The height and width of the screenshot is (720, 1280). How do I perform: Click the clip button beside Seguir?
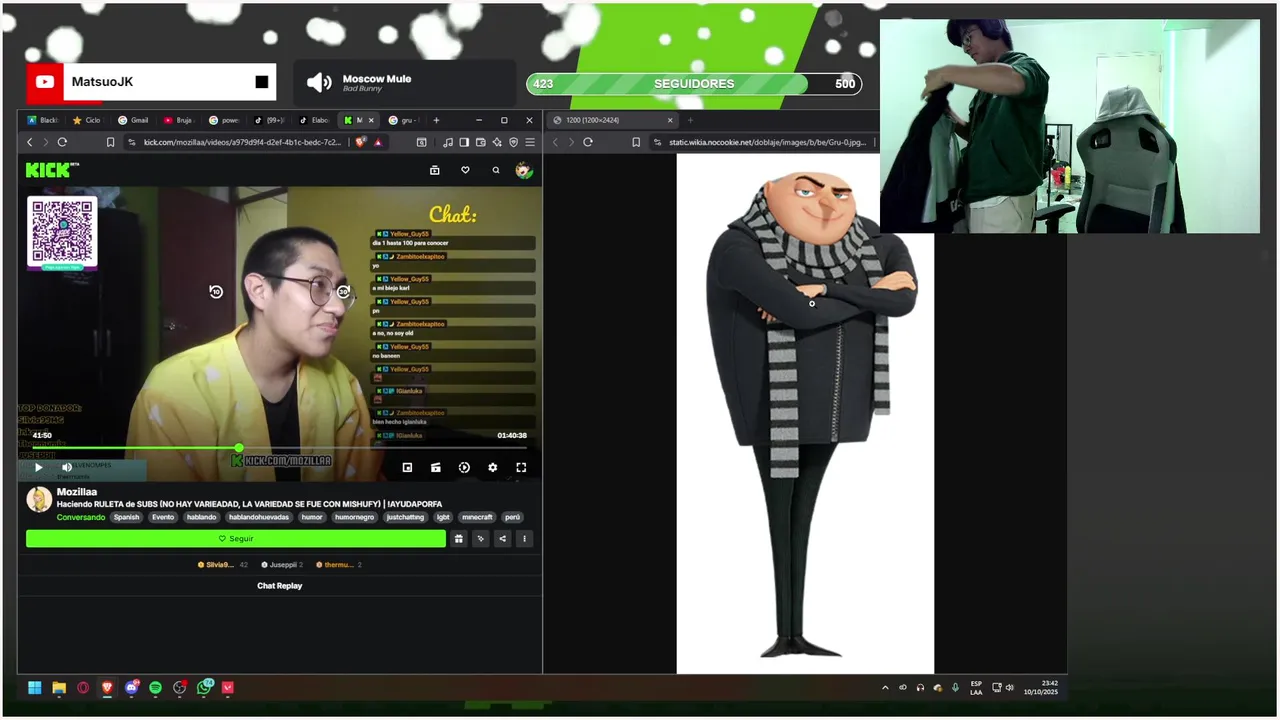coord(480,538)
